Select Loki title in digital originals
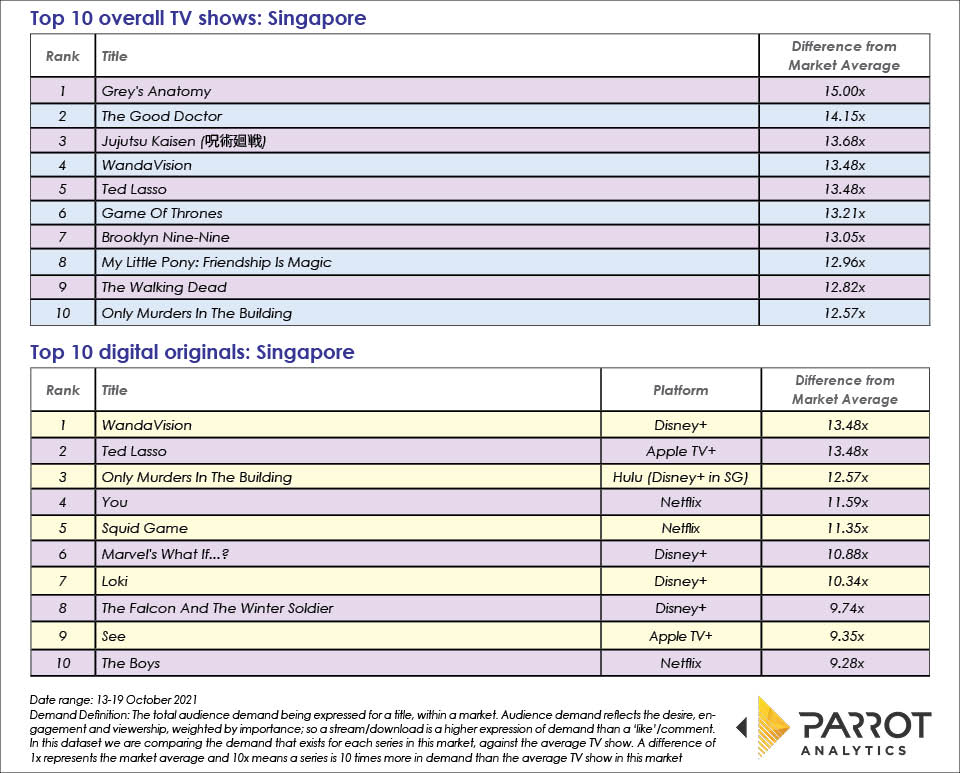The image size is (960, 773). 115,581
